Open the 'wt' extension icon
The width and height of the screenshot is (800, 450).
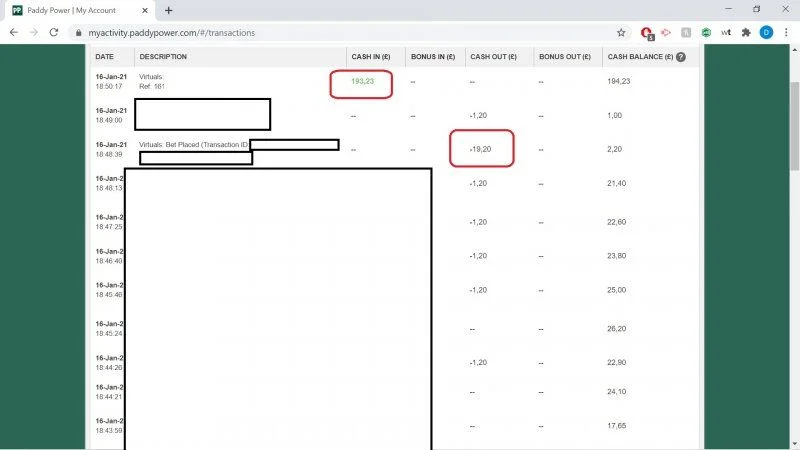[x=726, y=32]
